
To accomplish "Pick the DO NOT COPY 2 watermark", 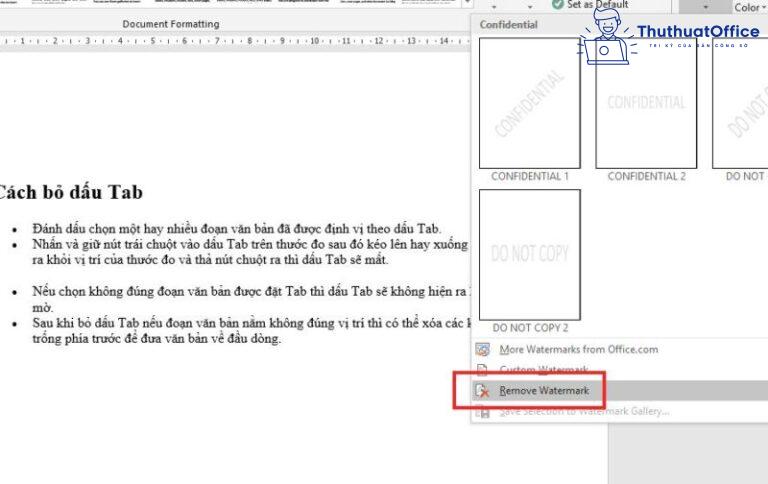I will click(x=529, y=254).
